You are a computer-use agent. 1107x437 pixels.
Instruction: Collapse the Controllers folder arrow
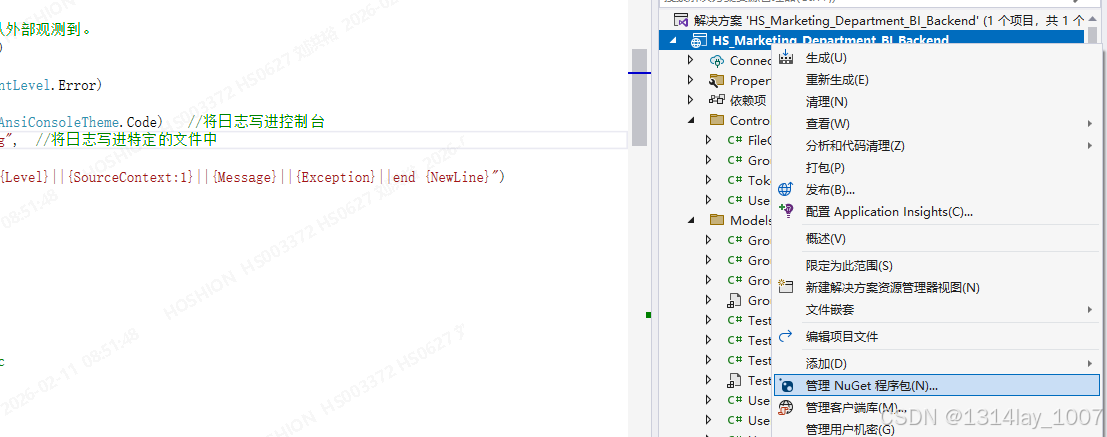(691, 120)
